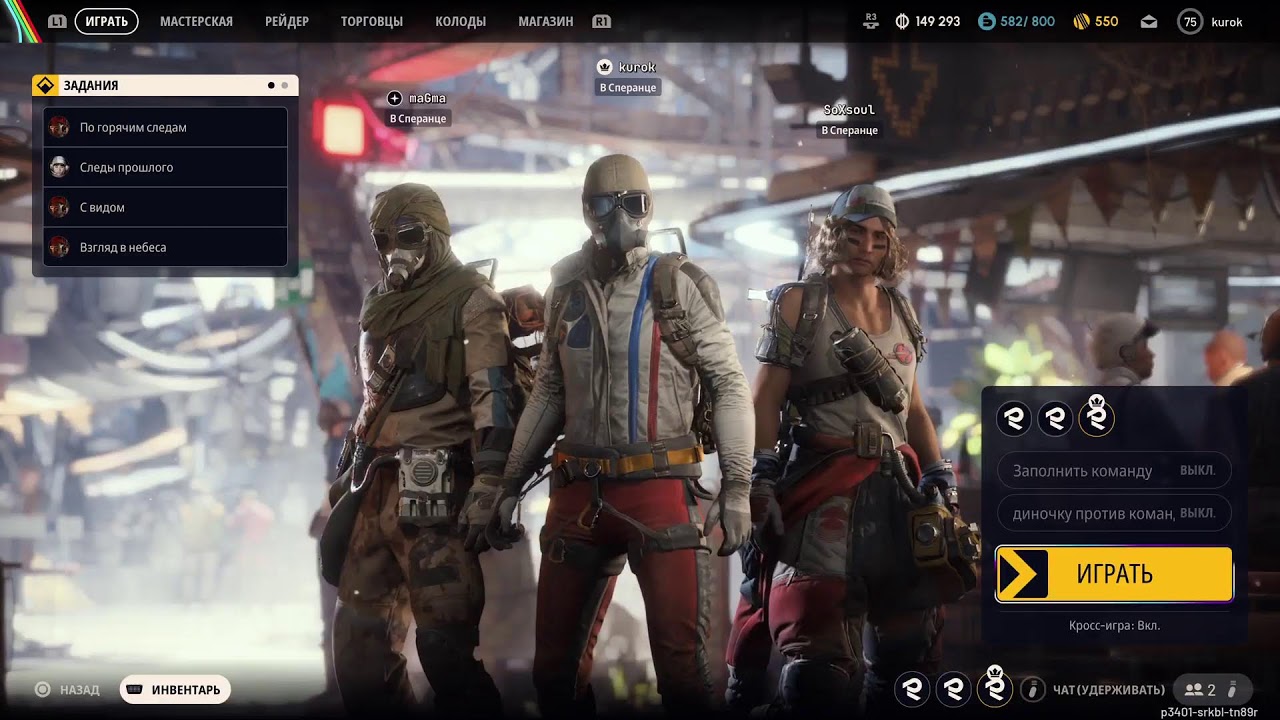This screenshot has width=1280, height=720.
Task: Click the gold striped token icon beside 550
Action: click(x=1081, y=21)
